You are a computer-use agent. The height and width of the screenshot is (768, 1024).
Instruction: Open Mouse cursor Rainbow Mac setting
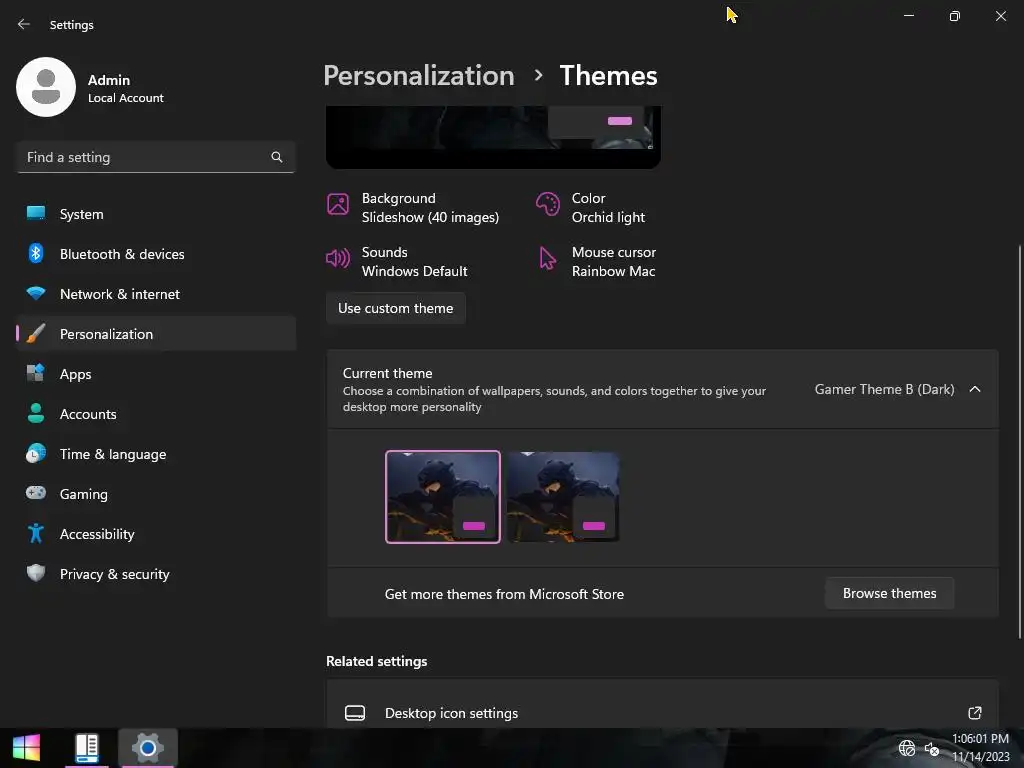597,261
